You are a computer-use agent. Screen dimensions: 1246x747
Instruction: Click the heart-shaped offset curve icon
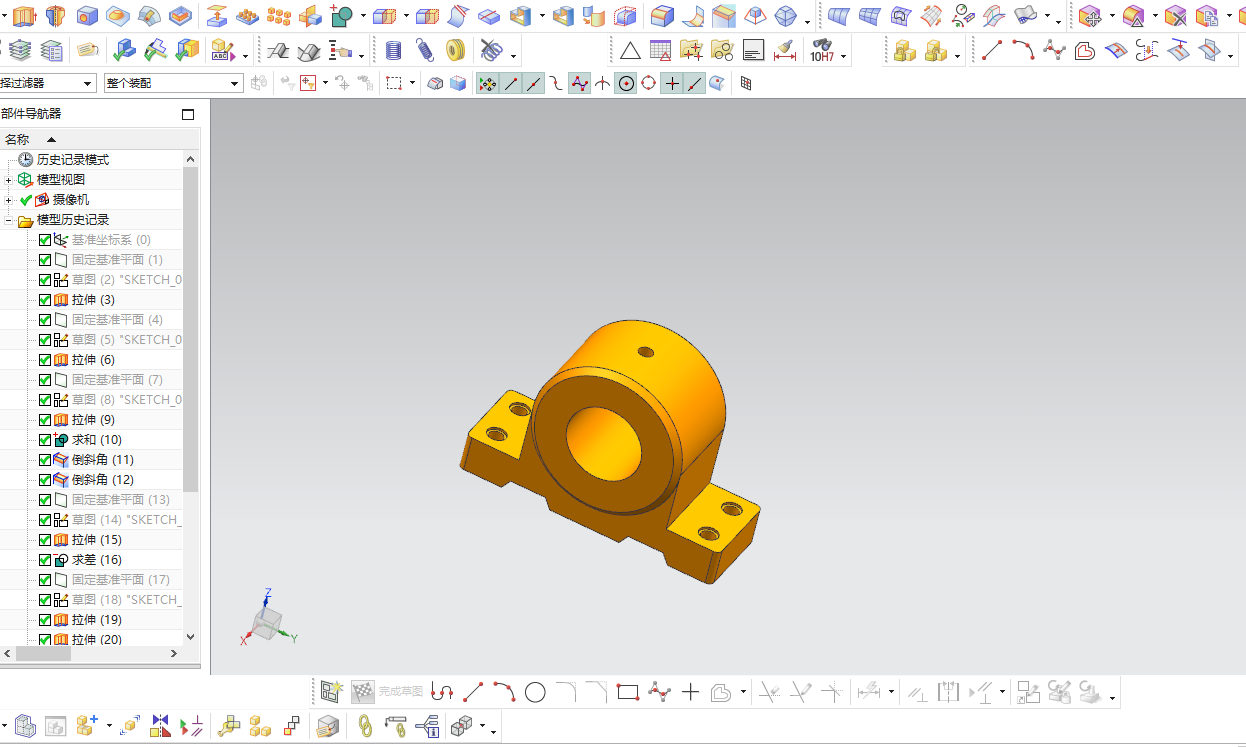pyautogui.click(x=1084, y=50)
